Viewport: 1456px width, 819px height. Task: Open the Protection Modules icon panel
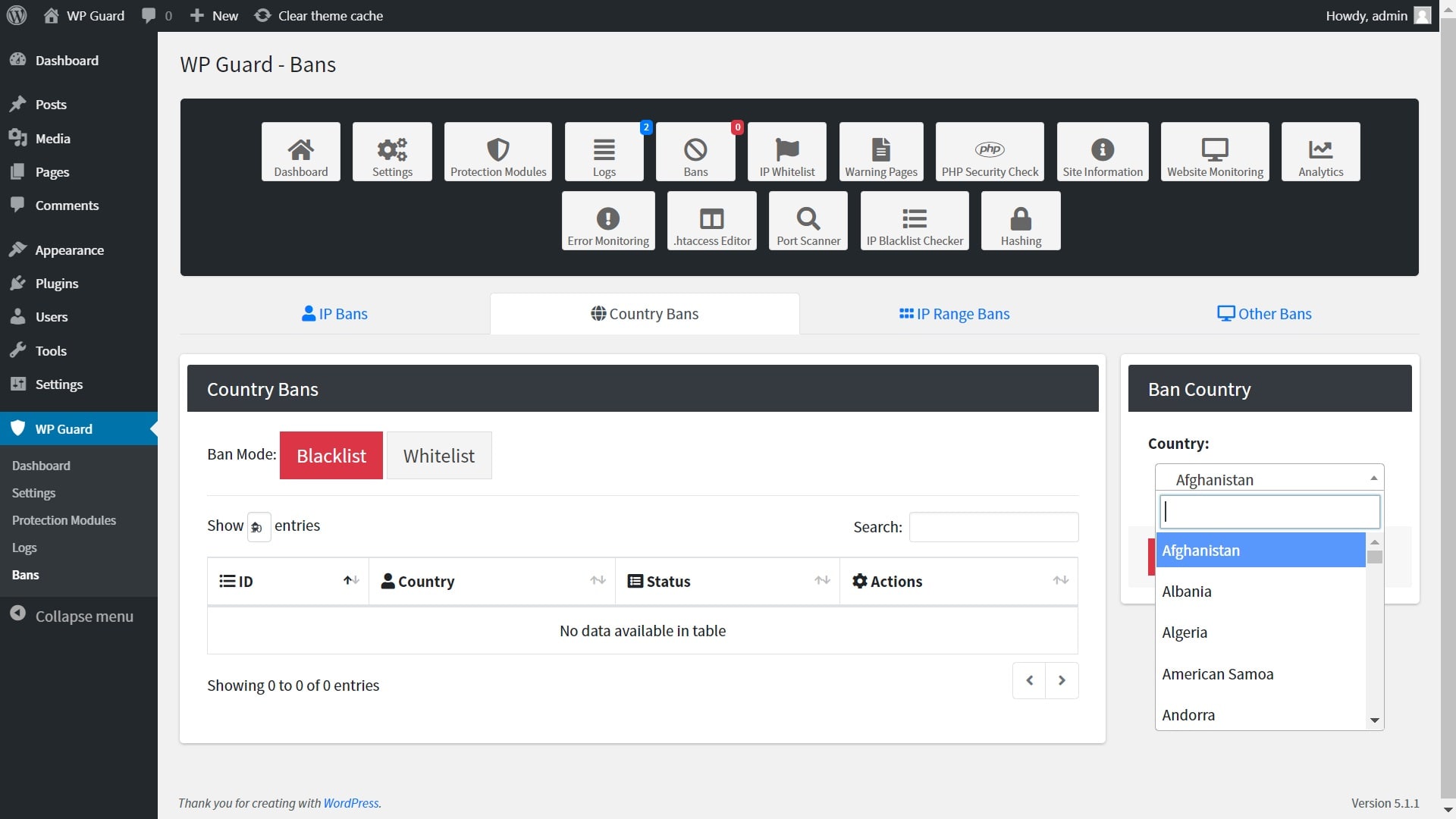point(497,152)
